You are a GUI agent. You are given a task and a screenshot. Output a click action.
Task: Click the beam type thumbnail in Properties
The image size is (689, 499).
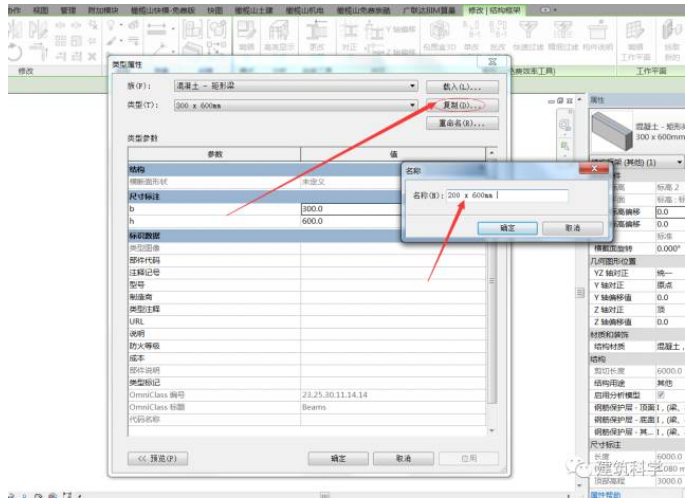click(x=612, y=130)
